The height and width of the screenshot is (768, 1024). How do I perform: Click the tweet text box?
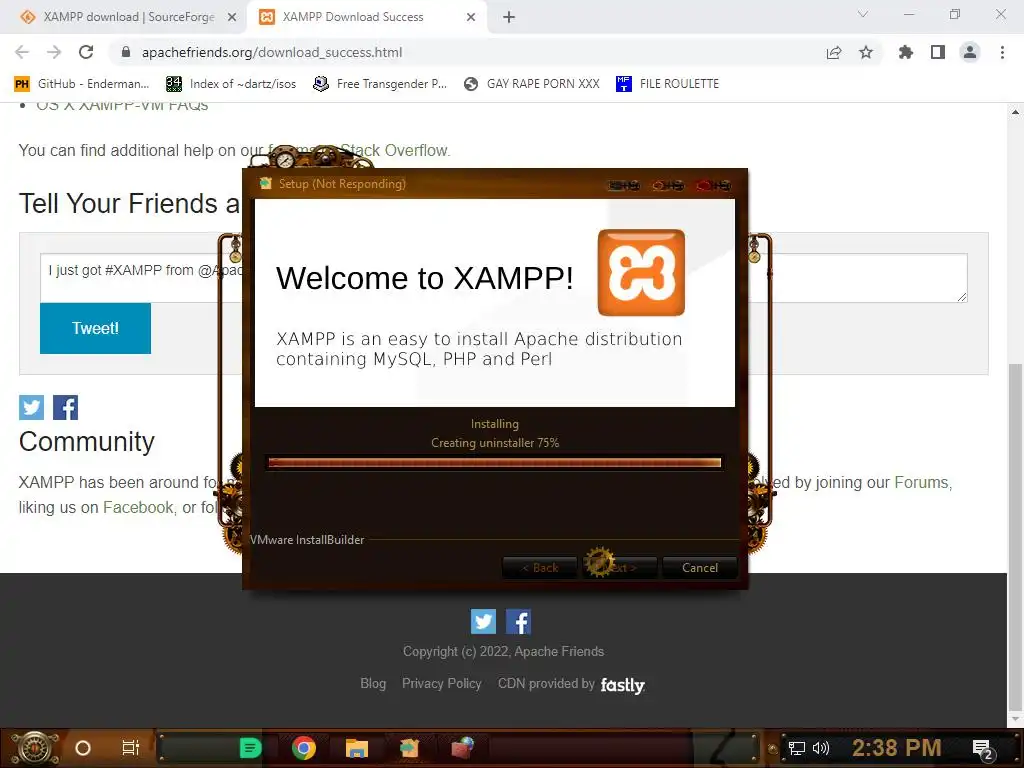[504, 278]
